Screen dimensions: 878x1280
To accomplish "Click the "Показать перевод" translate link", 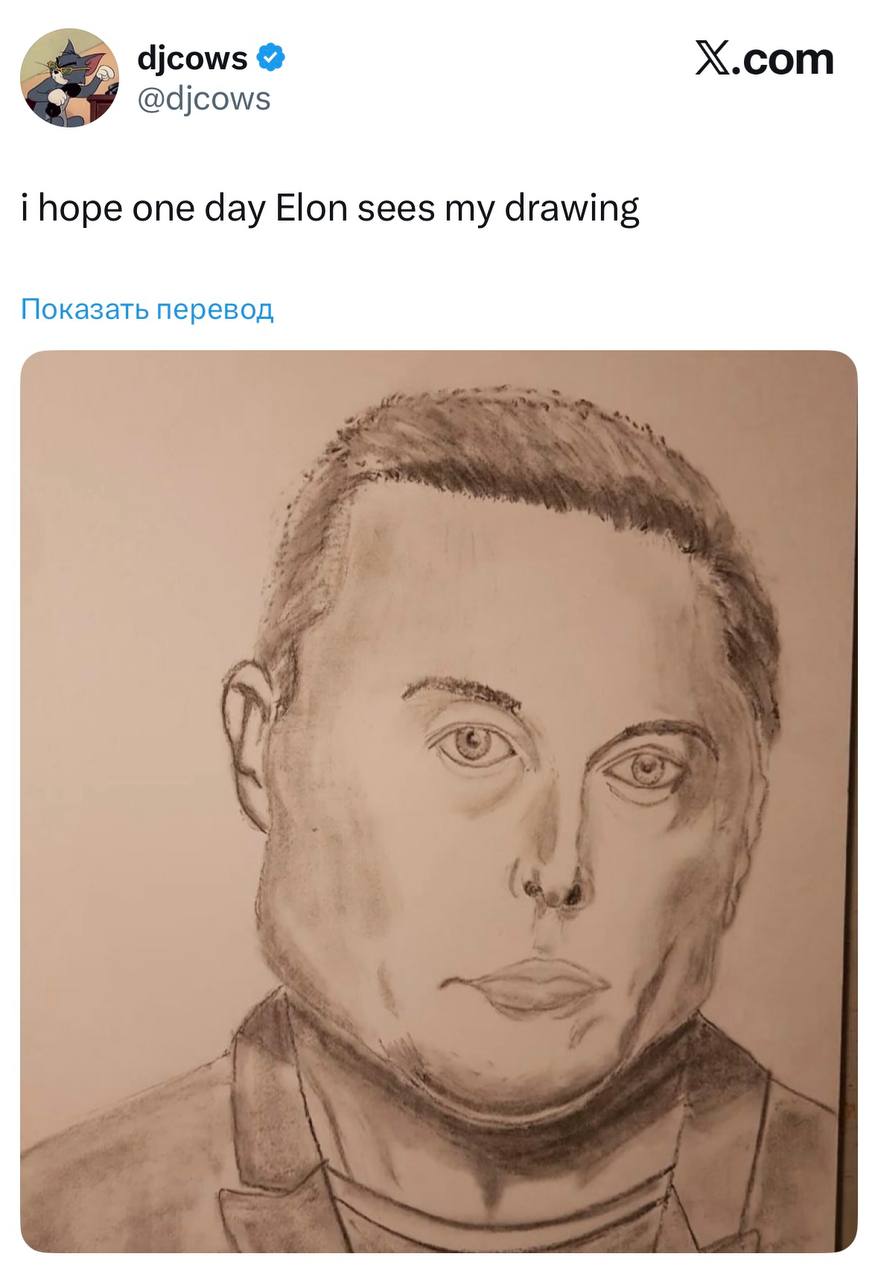I will tap(147, 309).
